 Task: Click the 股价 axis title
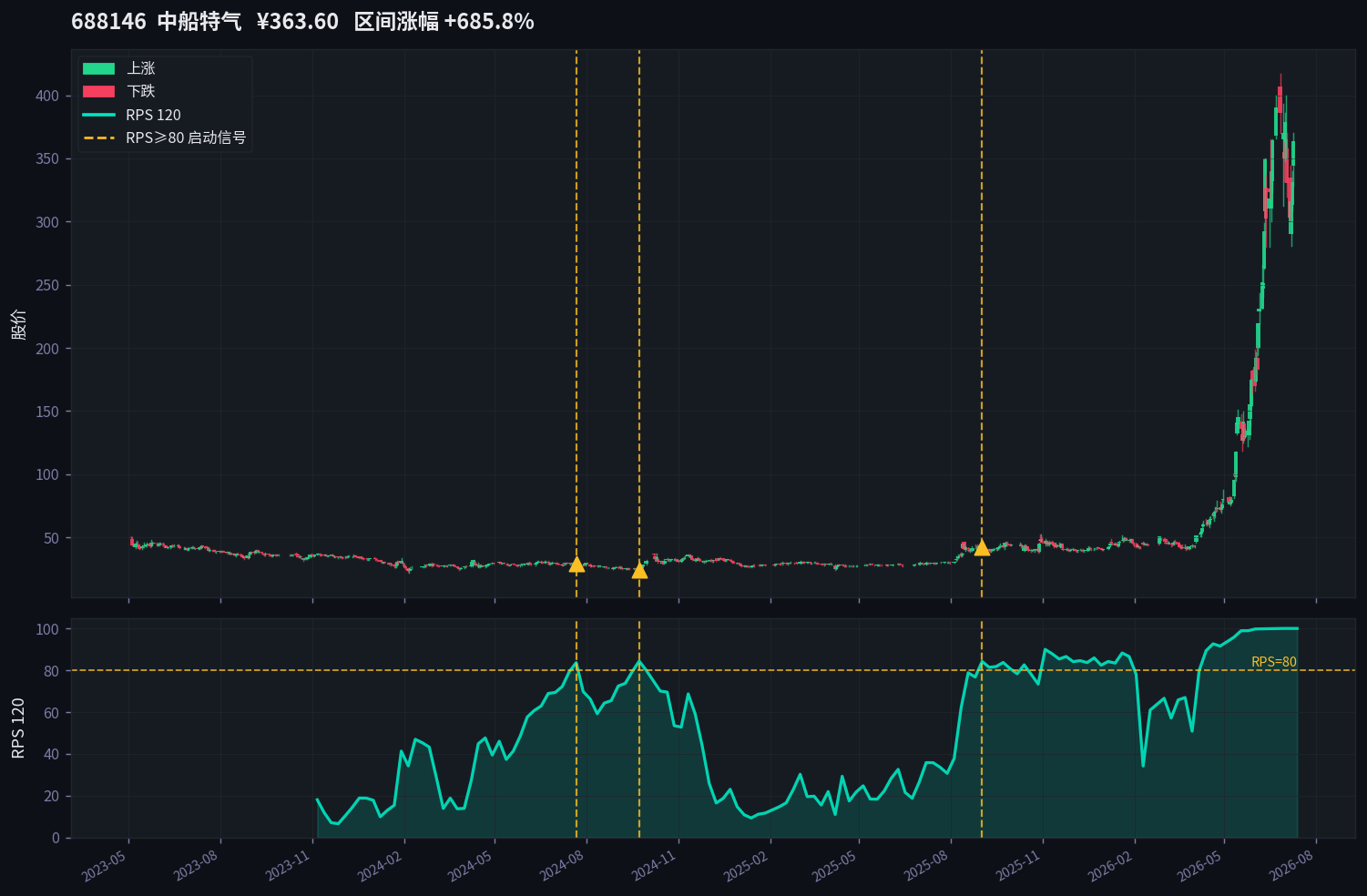click(18, 324)
